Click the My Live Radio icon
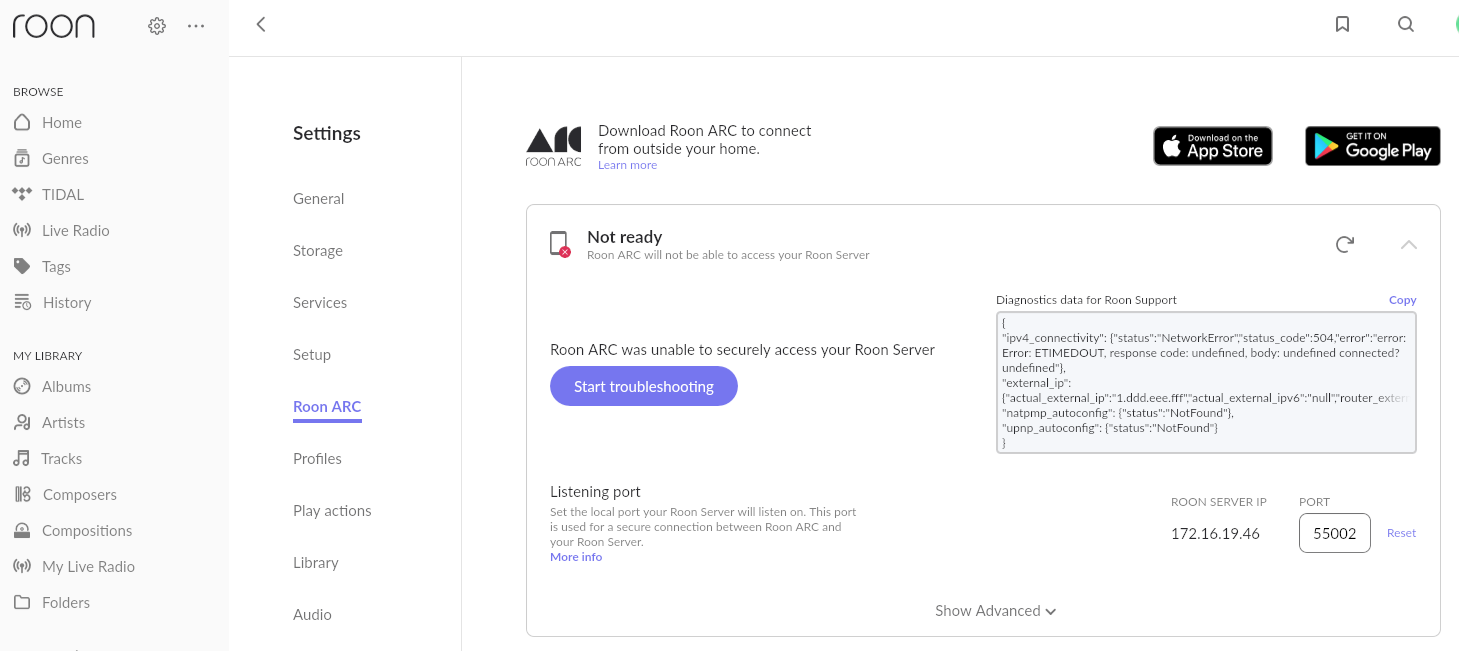The height and width of the screenshot is (651, 1459). (22, 566)
